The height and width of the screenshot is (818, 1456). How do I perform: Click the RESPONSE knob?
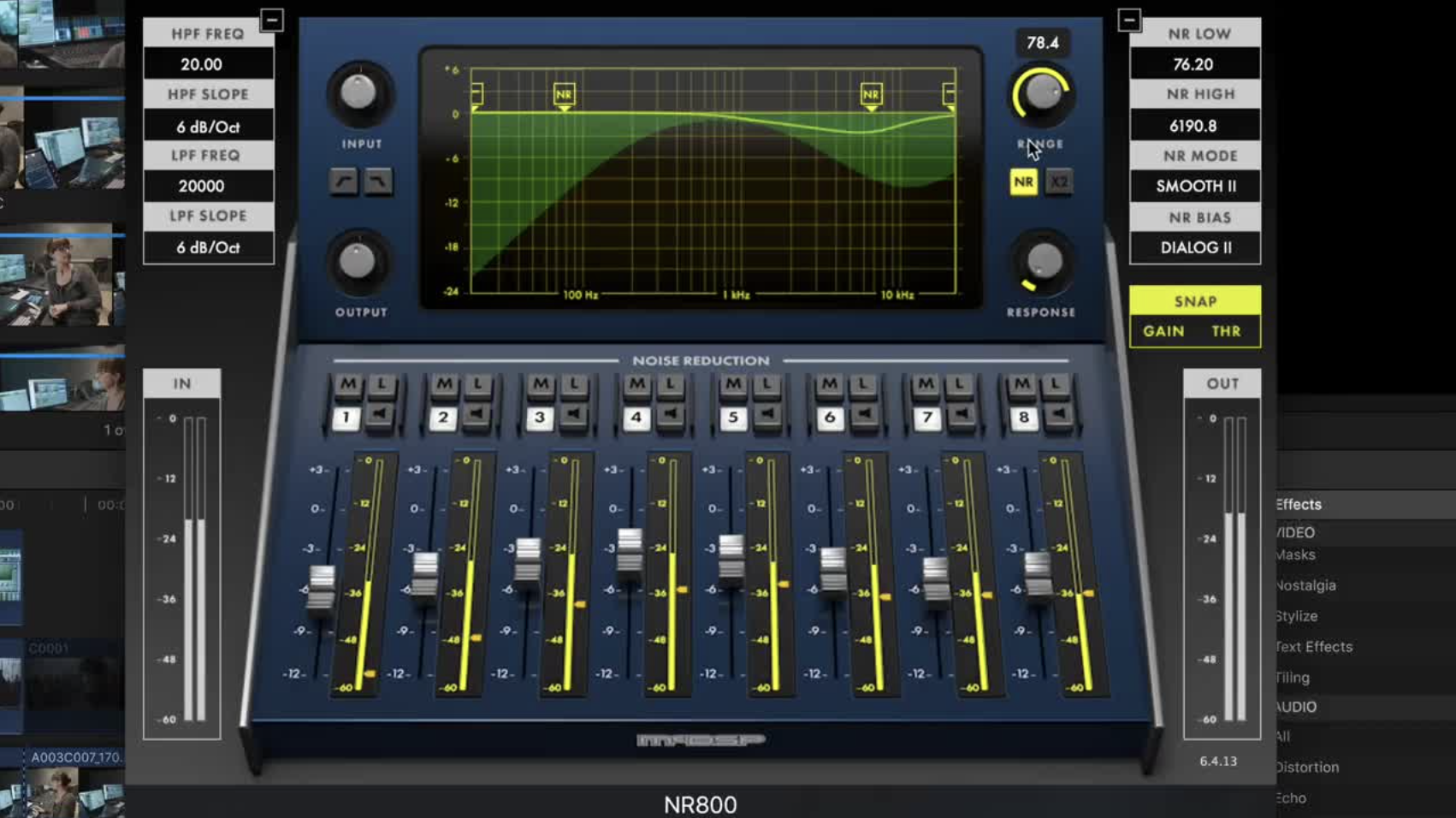1041,262
